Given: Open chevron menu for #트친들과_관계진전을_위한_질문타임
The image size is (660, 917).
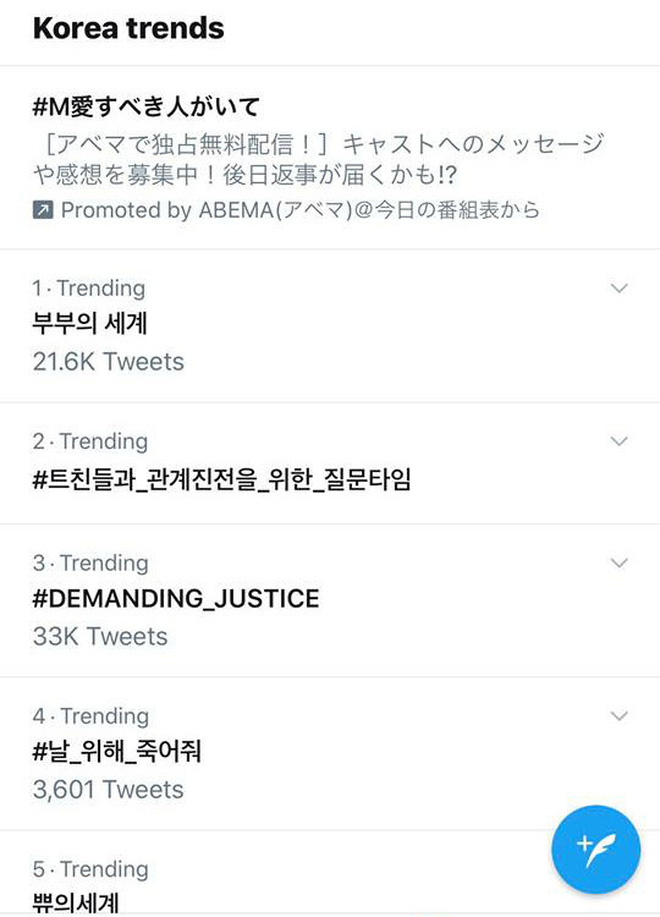Looking at the screenshot, I should tap(619, 442).
